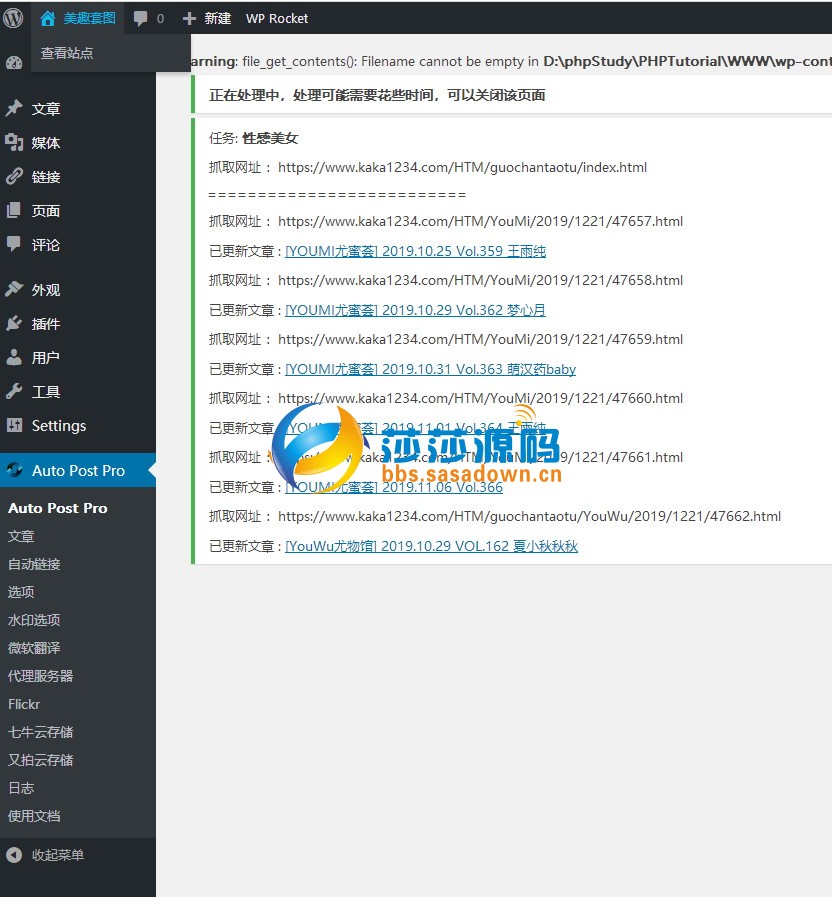
Task: Open the Flickr submenu item
Action: (x=24, y=704)
